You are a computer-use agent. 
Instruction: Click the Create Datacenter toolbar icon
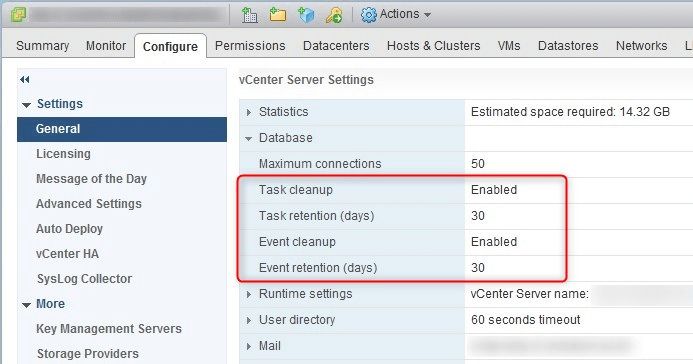point(250,15)
